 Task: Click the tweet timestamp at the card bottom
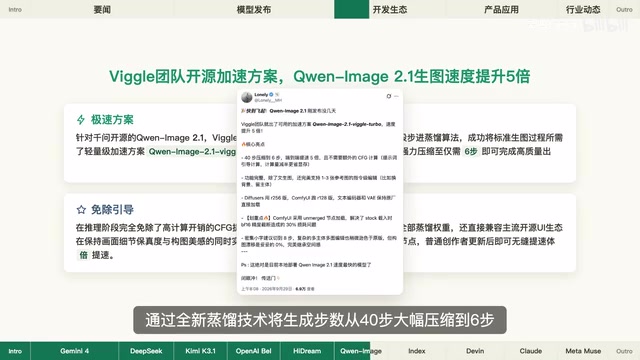[x=266, y=289]
